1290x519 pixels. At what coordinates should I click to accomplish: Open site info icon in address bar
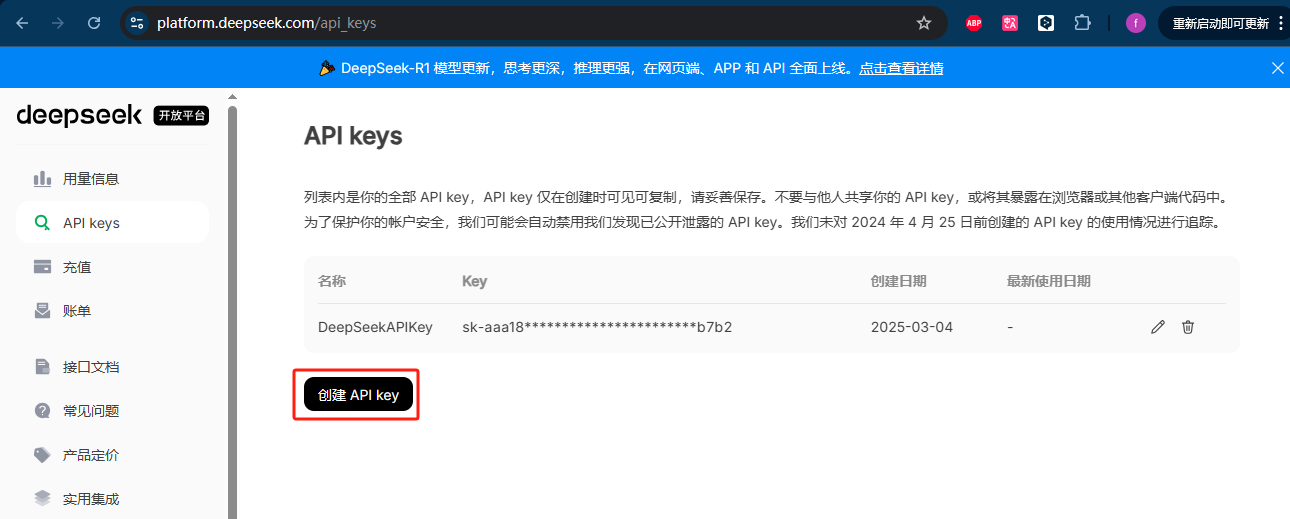click(138, 23)
